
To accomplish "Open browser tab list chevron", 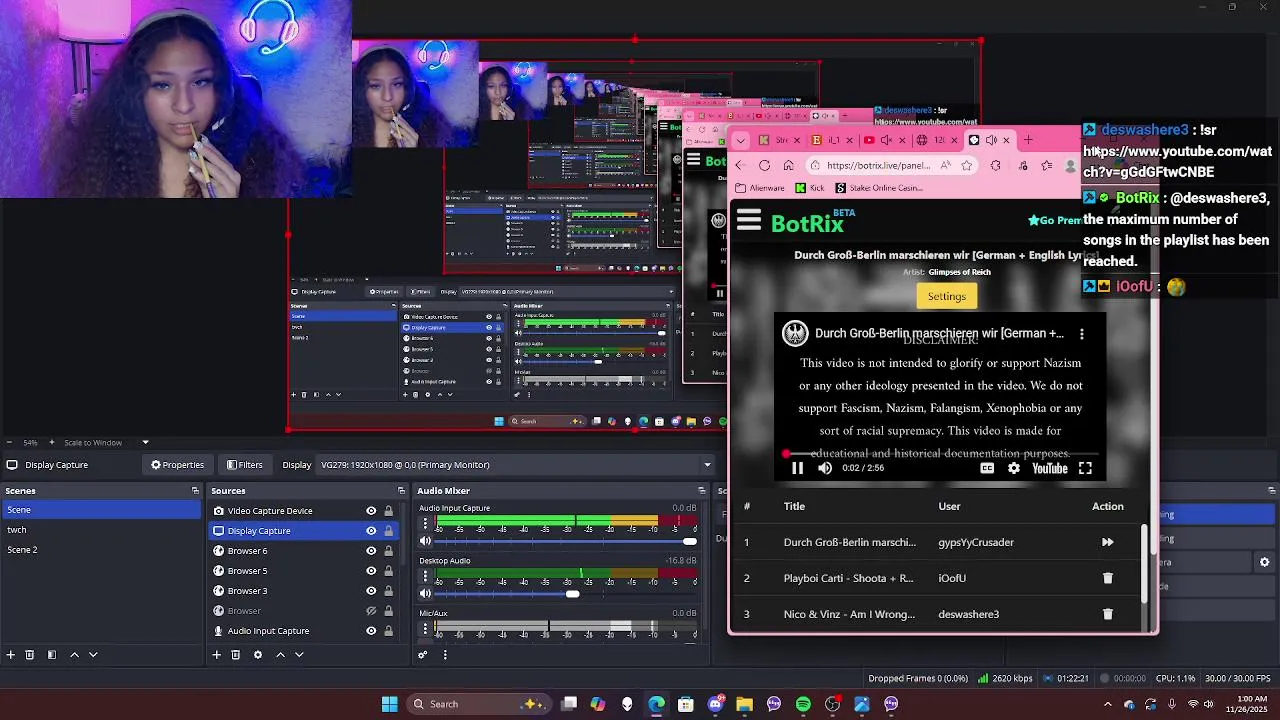I will pos(740,140).
